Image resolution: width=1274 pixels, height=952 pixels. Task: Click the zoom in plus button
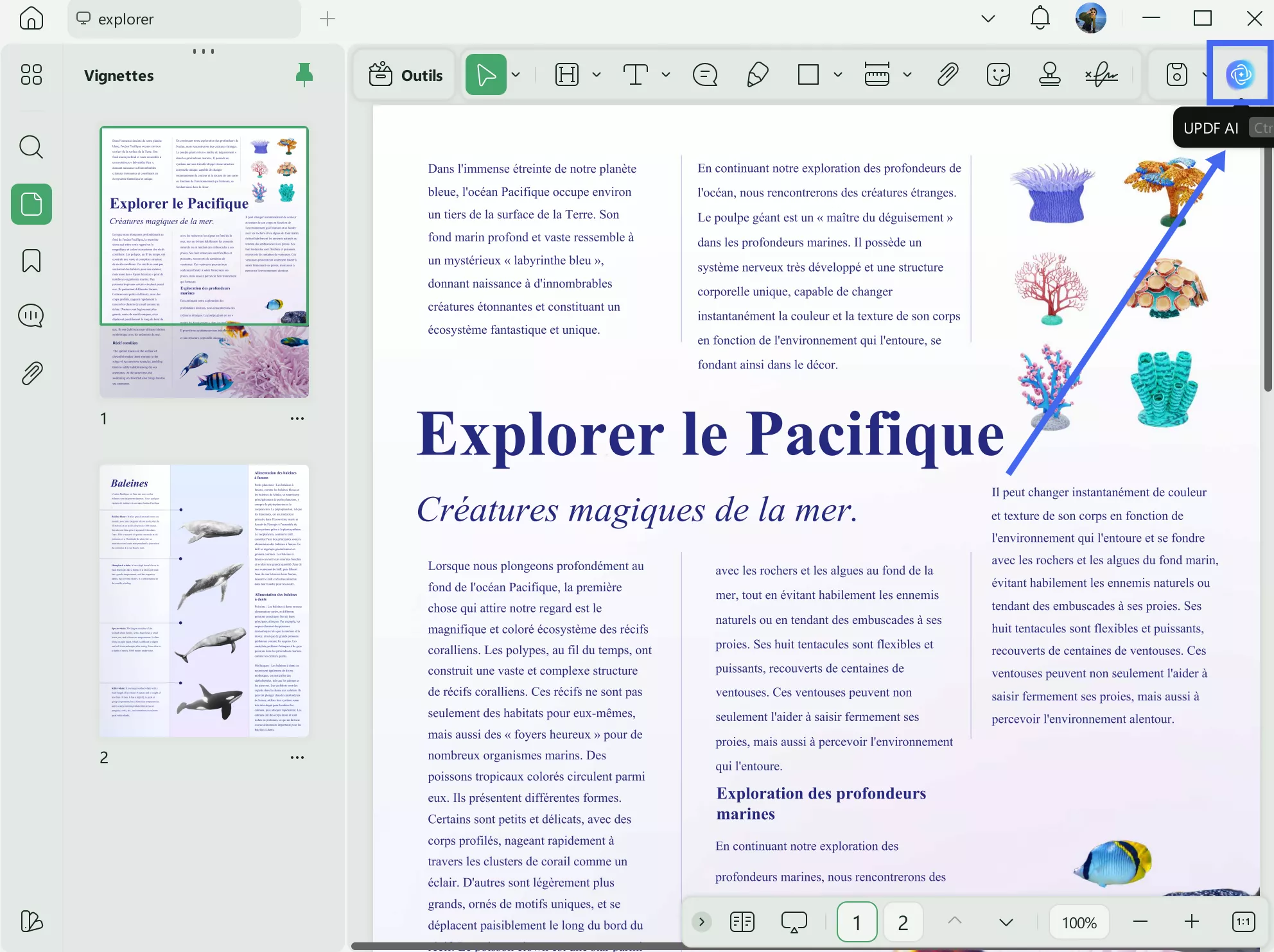[x=1192, y=922]
